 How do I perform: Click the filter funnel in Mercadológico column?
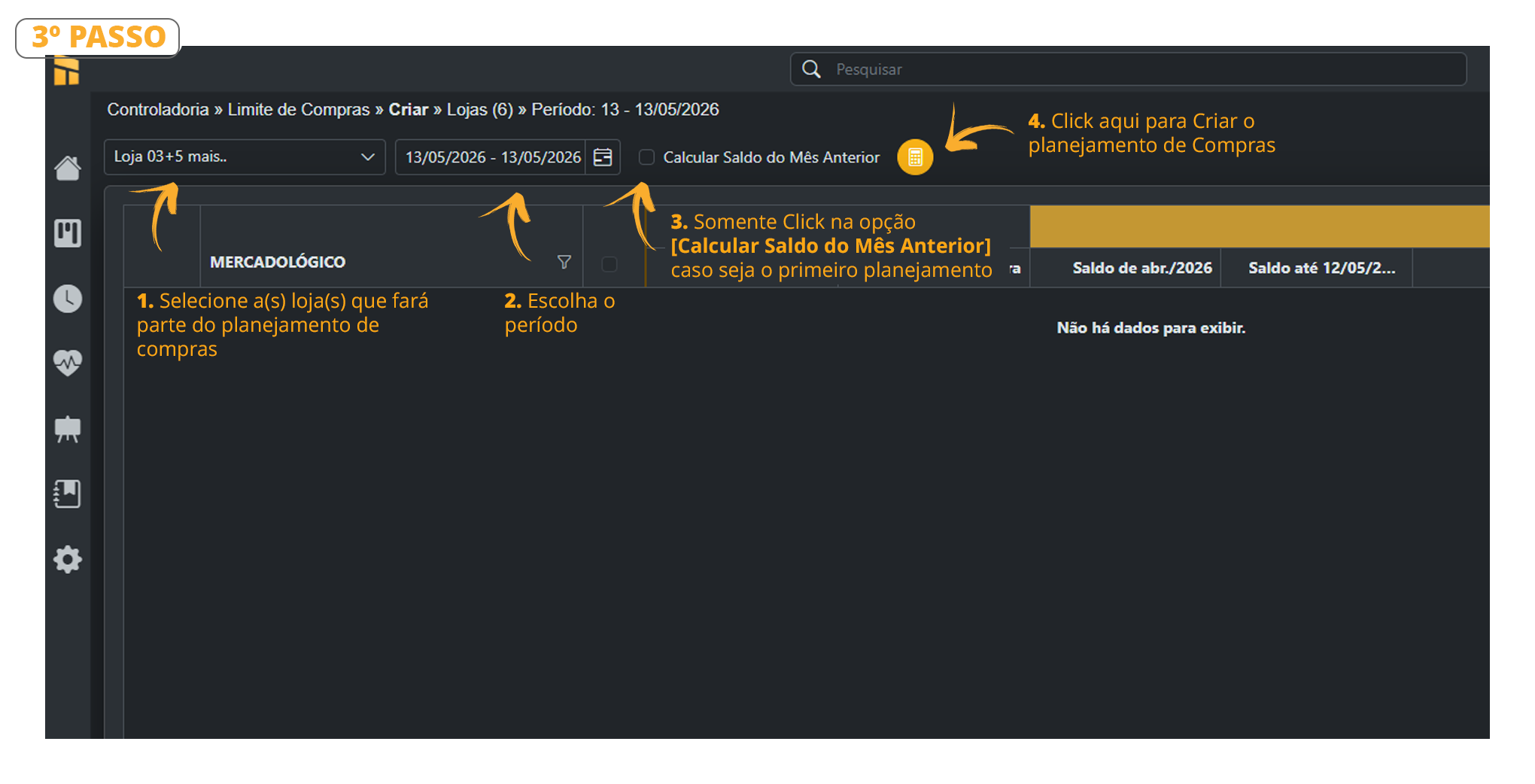[x=564, y=262]
